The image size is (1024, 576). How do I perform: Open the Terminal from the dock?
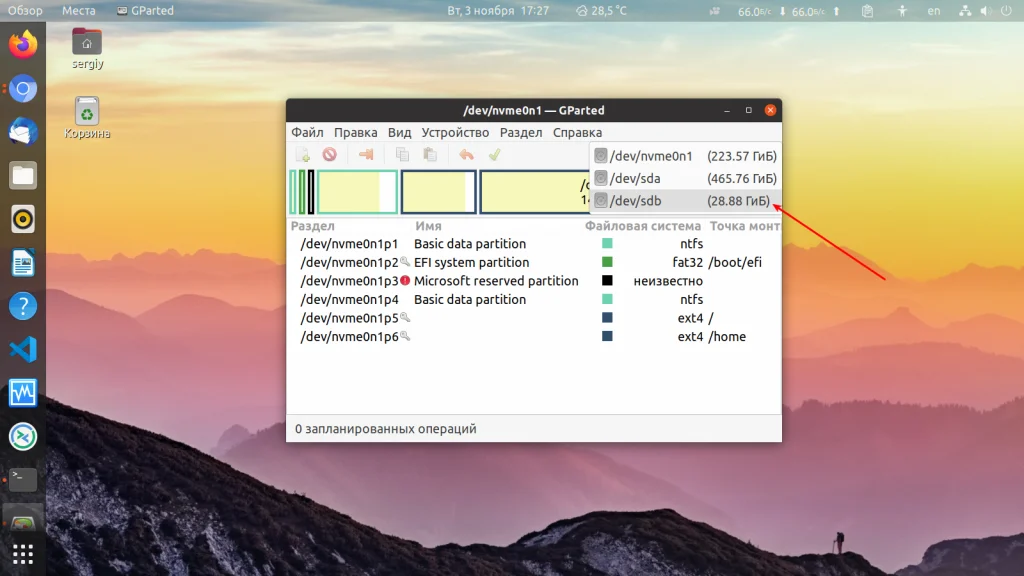23,480
